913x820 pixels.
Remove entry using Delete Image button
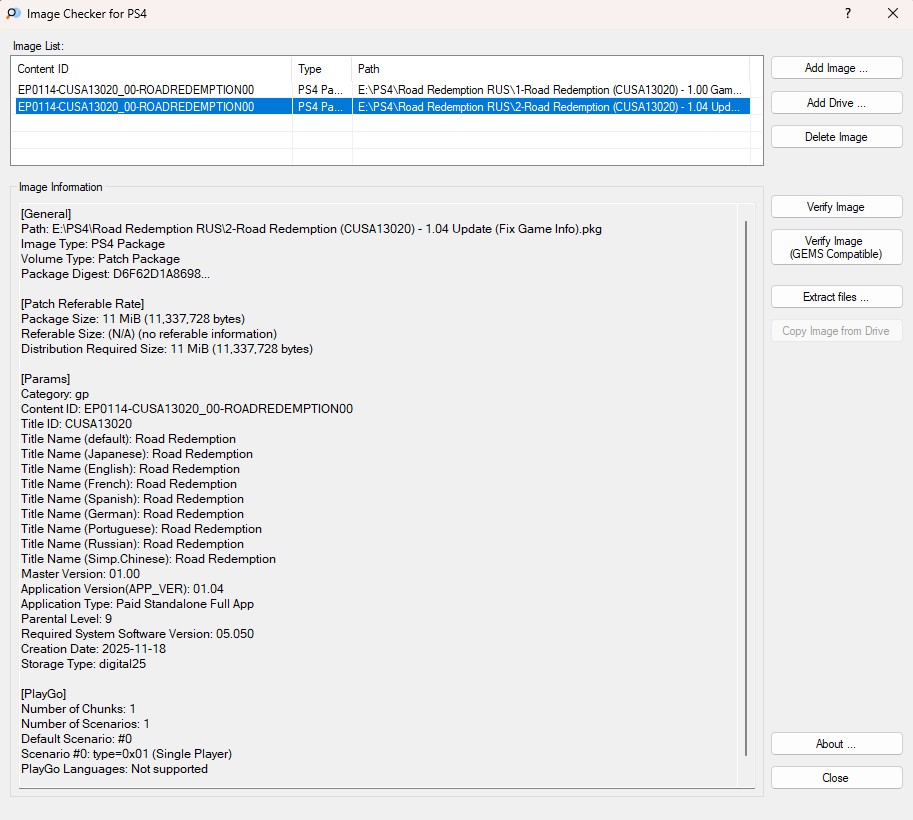(x=836, y=137)
